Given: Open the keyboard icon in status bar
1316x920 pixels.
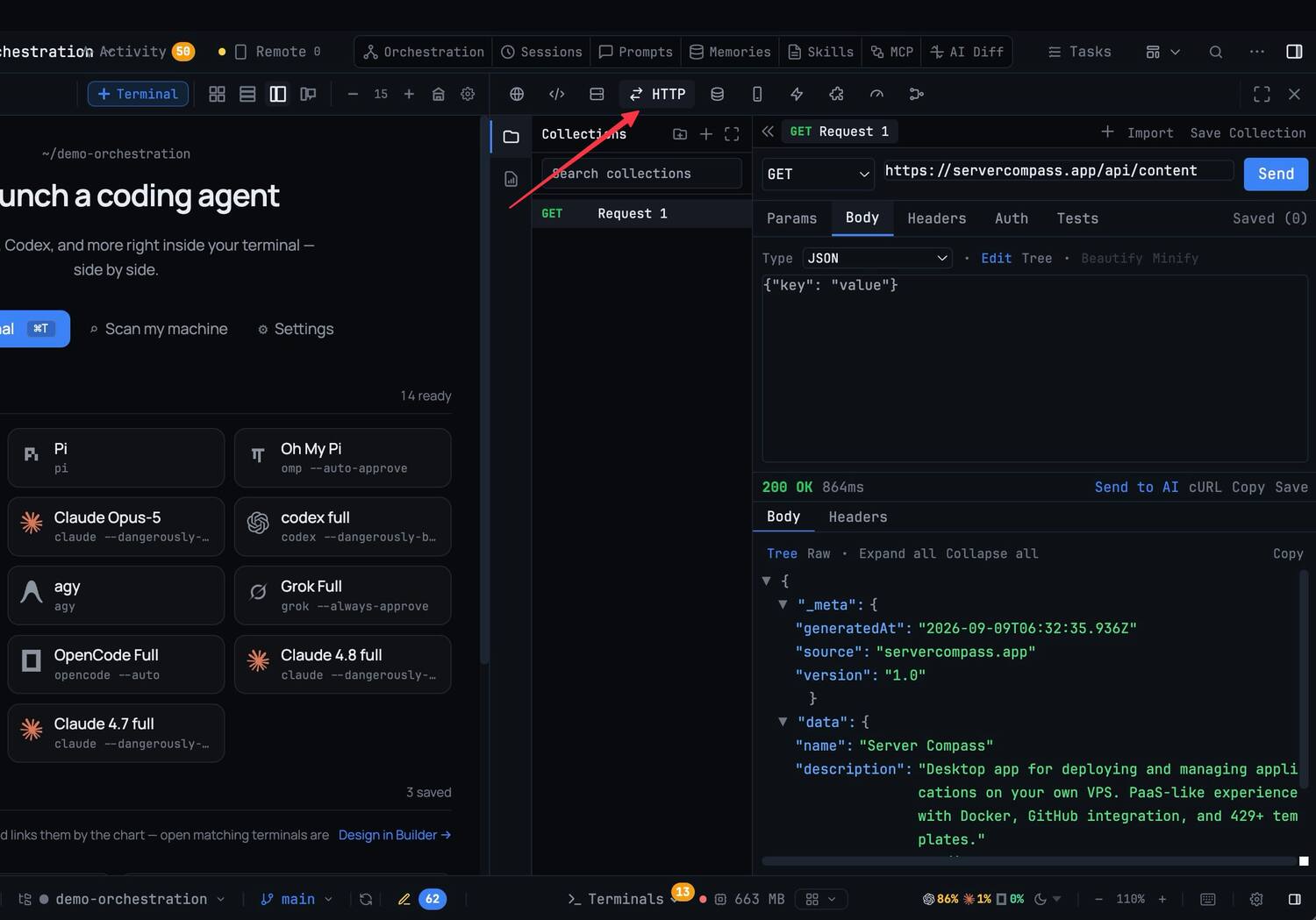Looking at the screenshot, I should (1208, 899).
